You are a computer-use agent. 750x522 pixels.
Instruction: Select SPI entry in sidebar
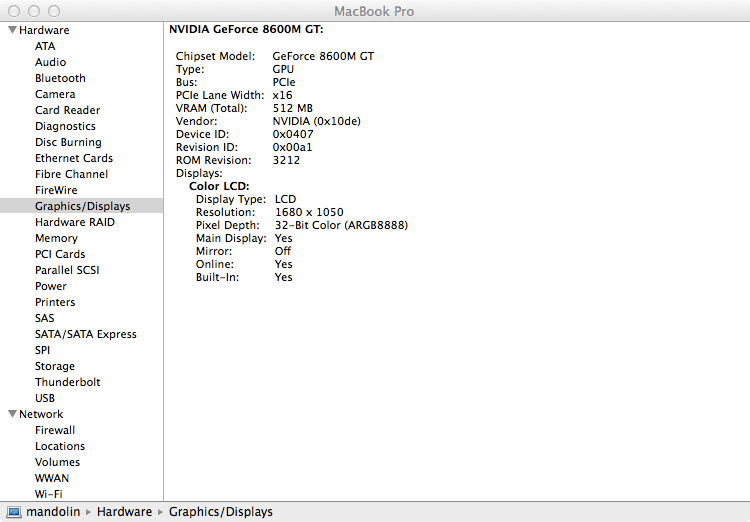(x=42, y=350)
